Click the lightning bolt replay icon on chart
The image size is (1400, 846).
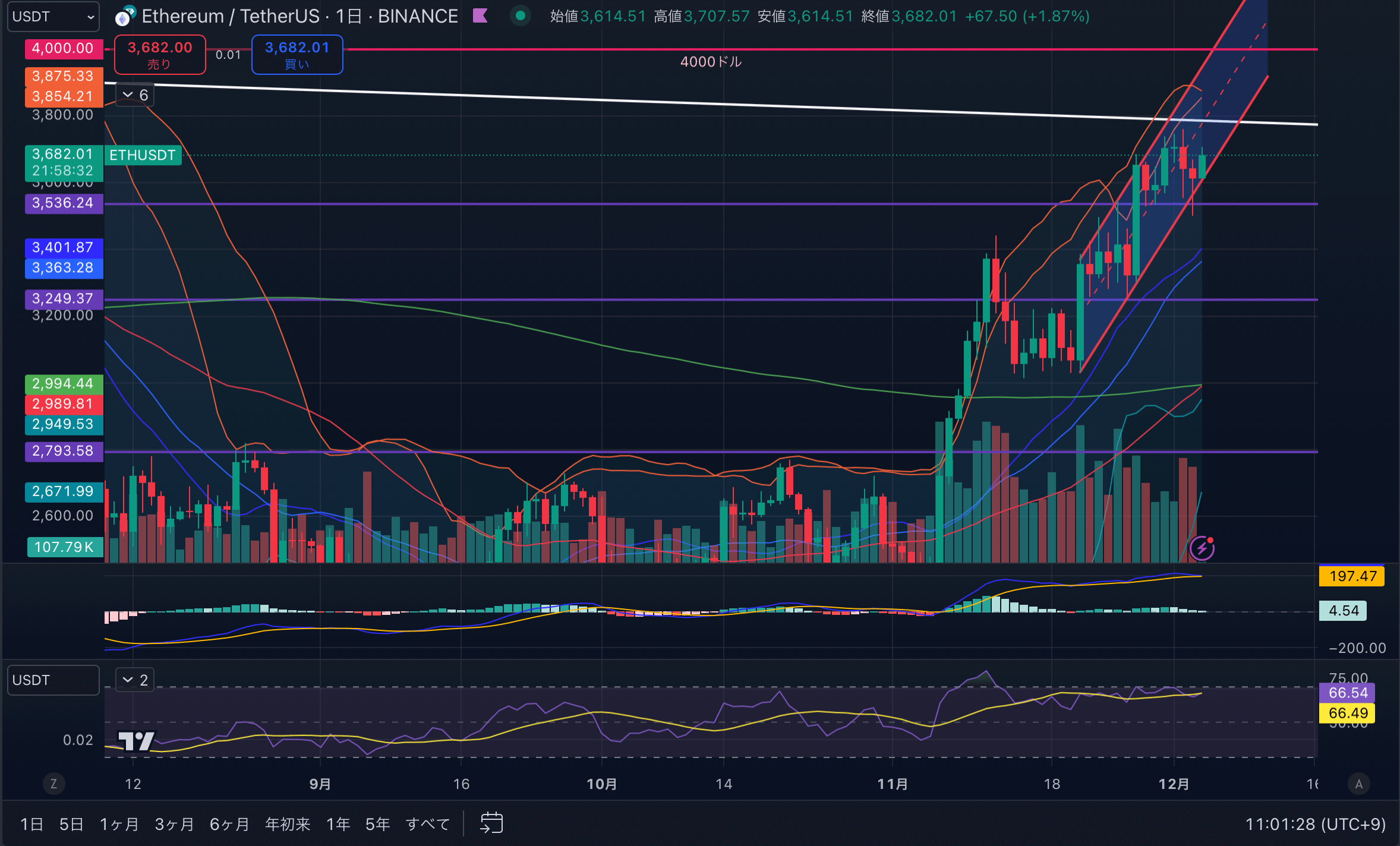[x=1202, y=548]
